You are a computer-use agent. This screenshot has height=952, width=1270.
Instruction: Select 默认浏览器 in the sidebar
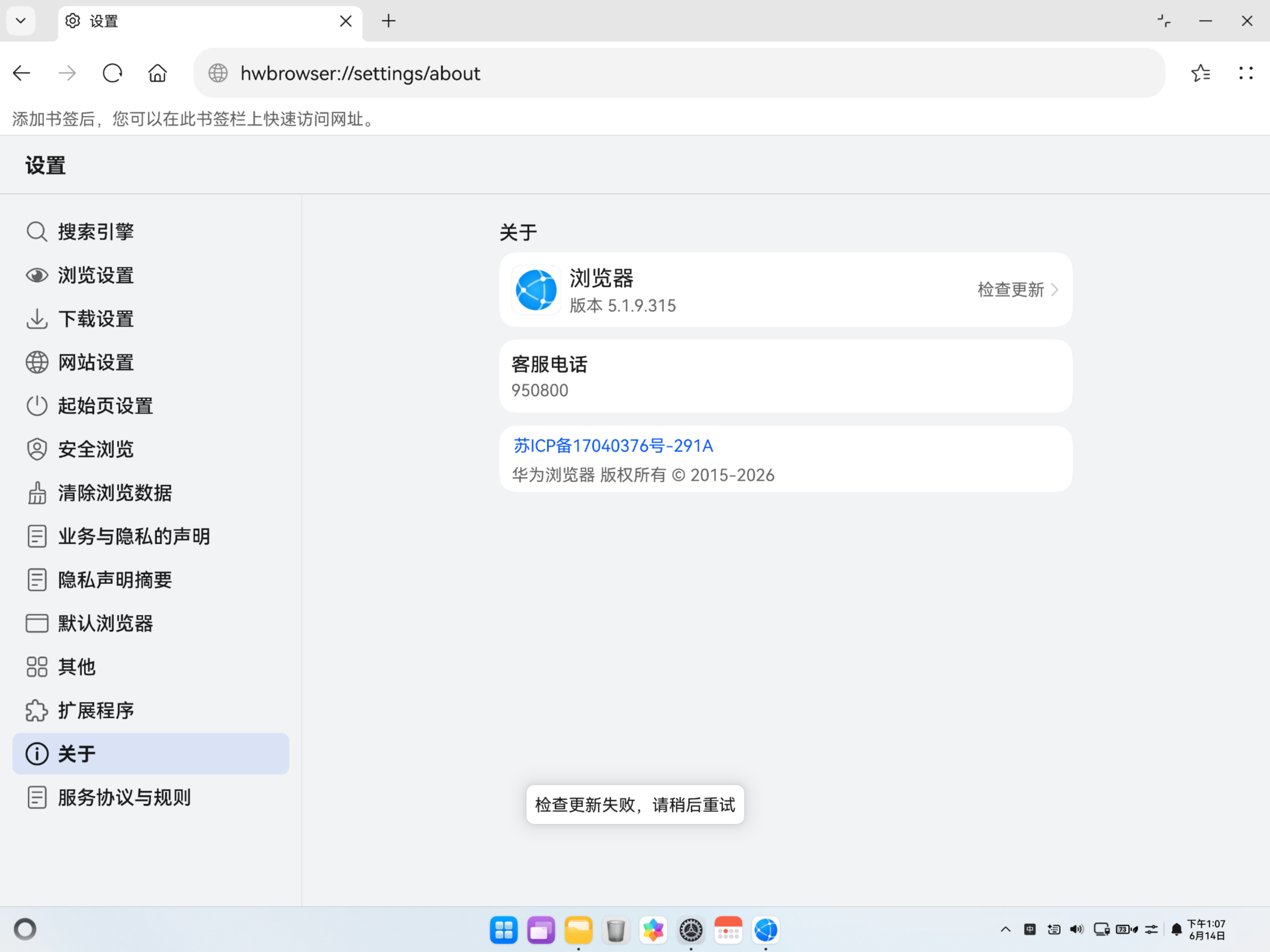click(151, 623)
